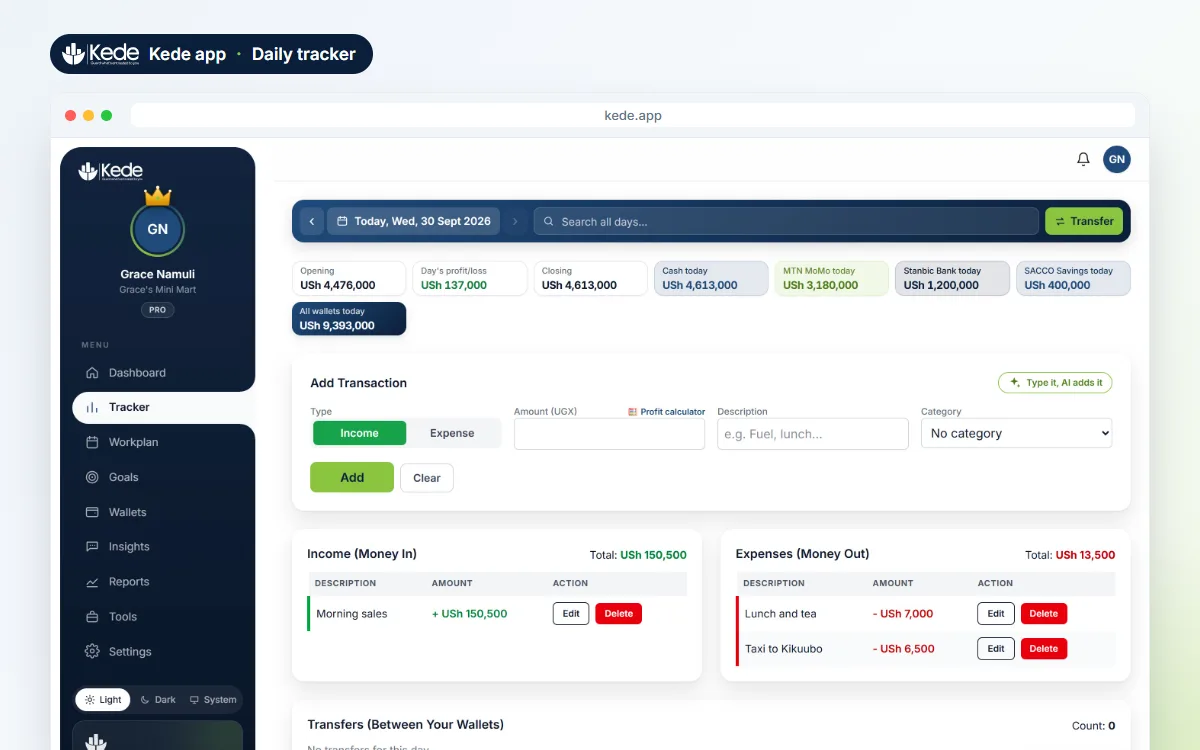The height and width of the screenshot is (750, 1200).
Task: Click expense amount - USh 6,500
Action: (904, 649)
